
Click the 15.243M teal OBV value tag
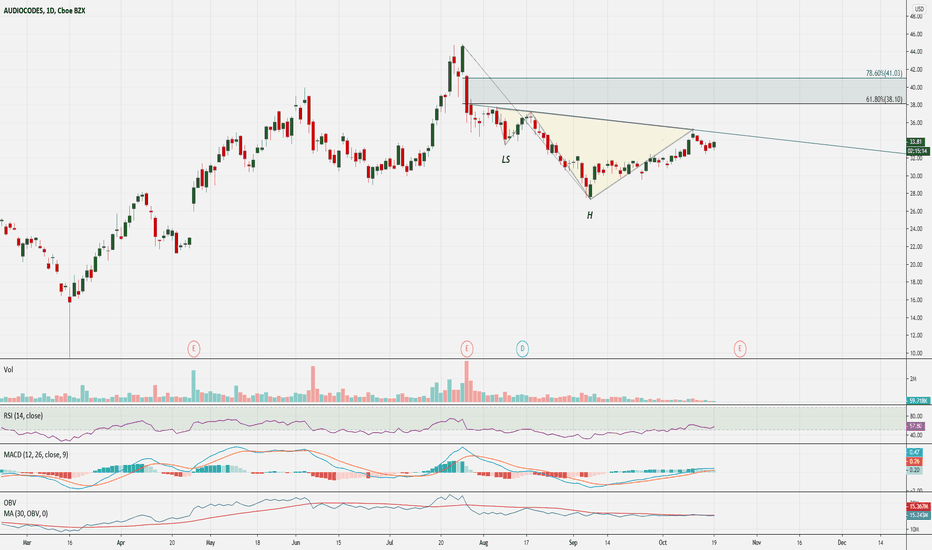tap(918, 515)
